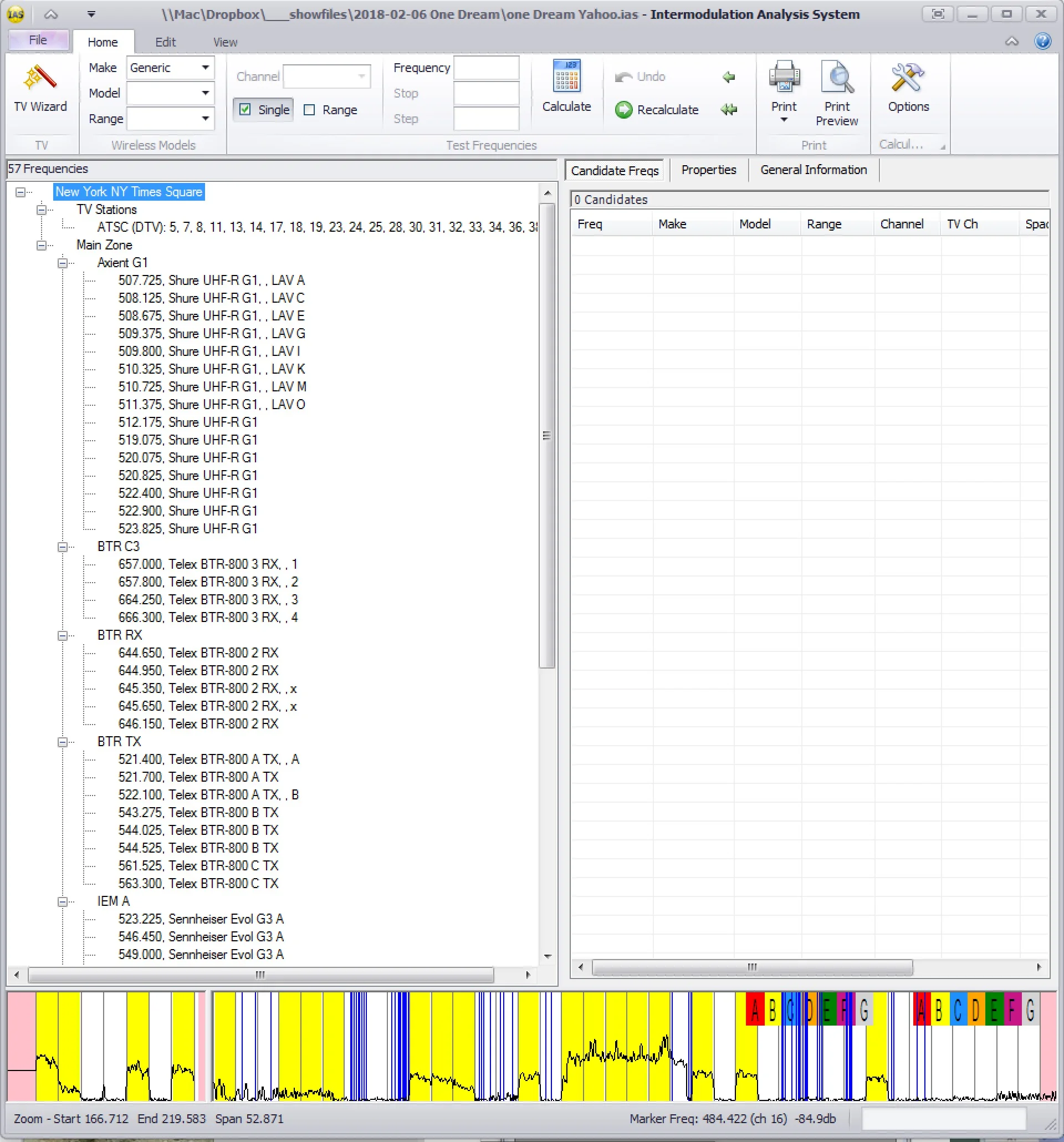Click the green Recalculate icon

(x=623, y=110)
